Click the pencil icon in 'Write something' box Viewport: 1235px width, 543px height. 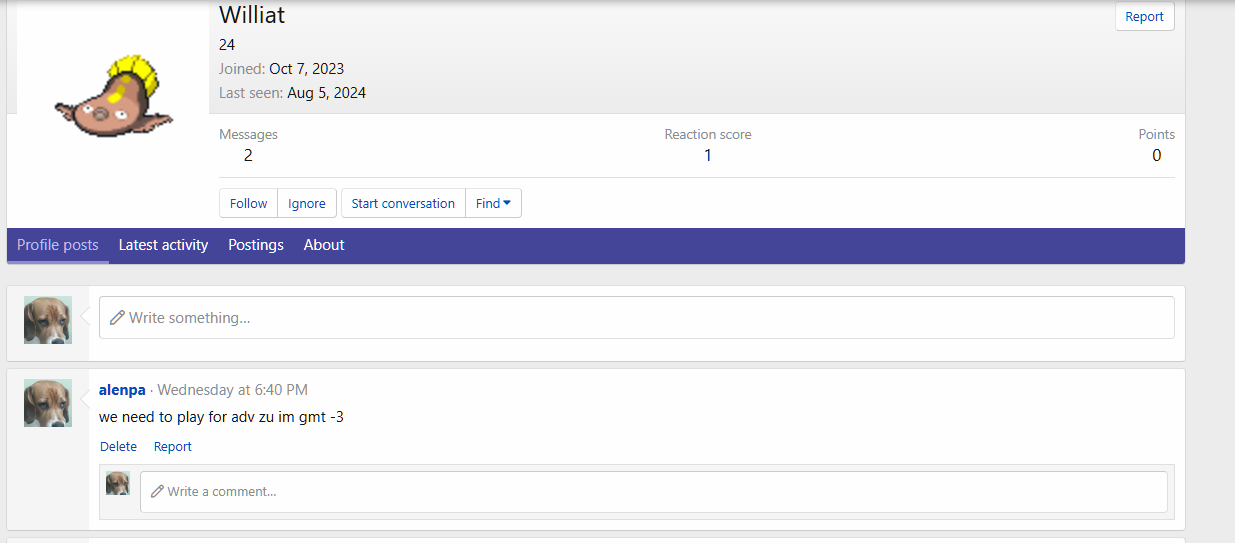click(x=117, y=317)
